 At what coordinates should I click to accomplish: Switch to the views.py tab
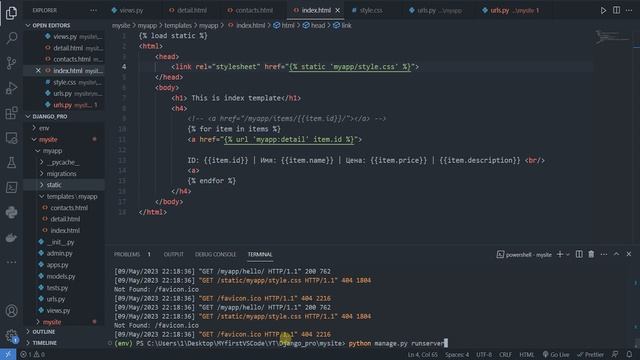[131, 11]
